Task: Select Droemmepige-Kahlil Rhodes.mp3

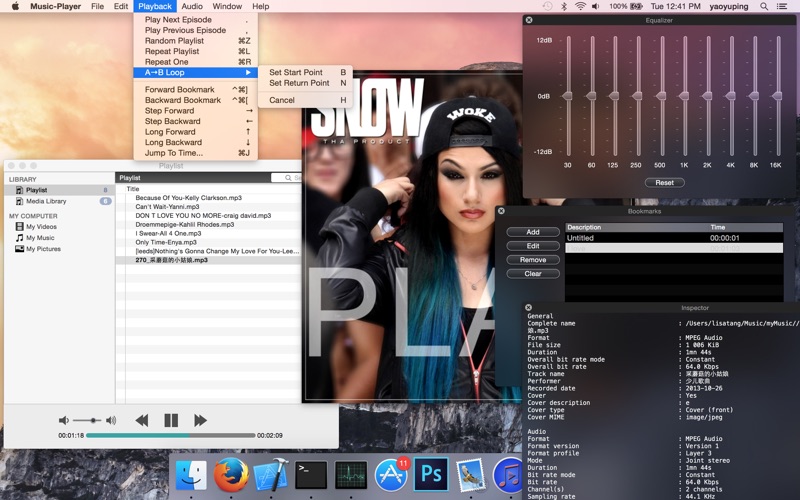Action: [209, 224]
